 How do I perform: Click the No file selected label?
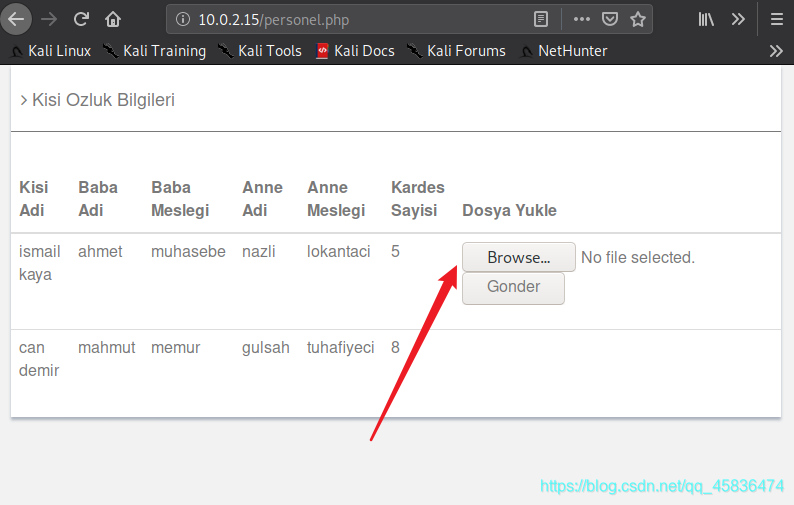coord(638,257)
